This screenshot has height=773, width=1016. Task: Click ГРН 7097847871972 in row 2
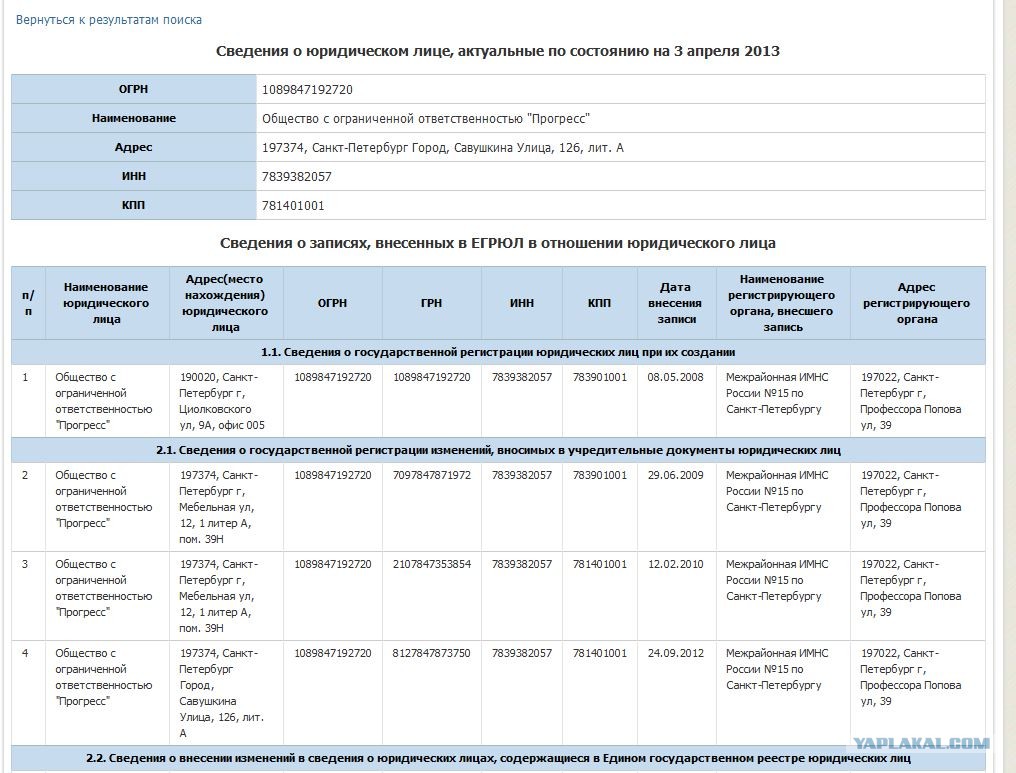(432, 475)
